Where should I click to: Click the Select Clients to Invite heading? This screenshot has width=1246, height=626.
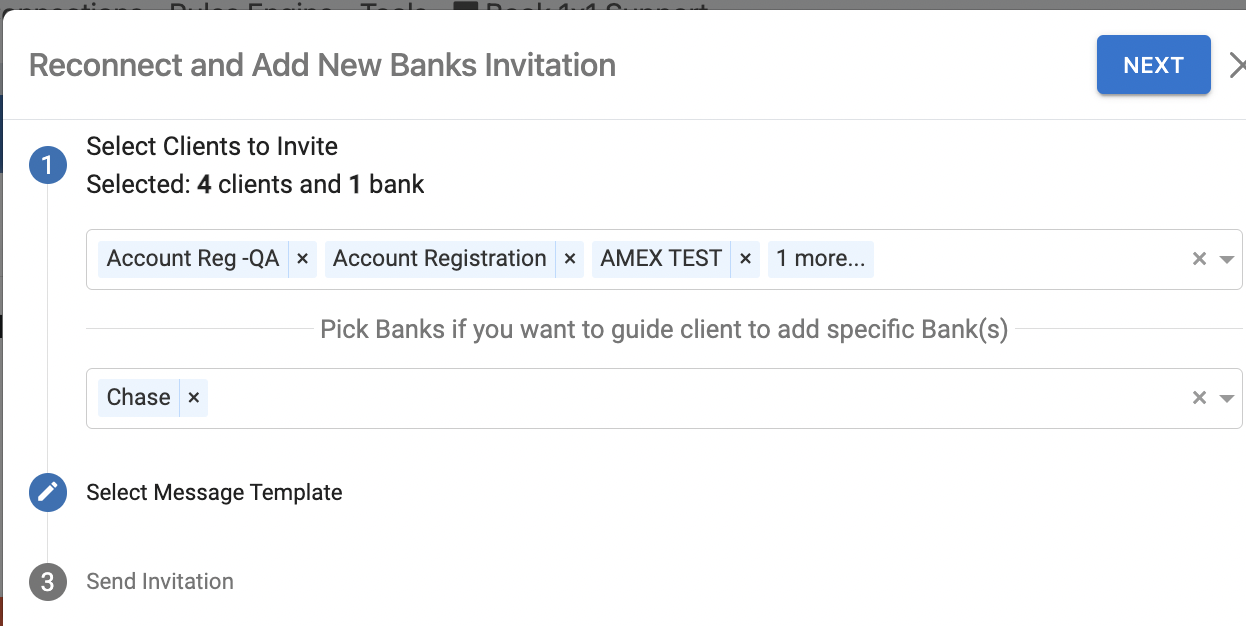(x=212, y=146)
